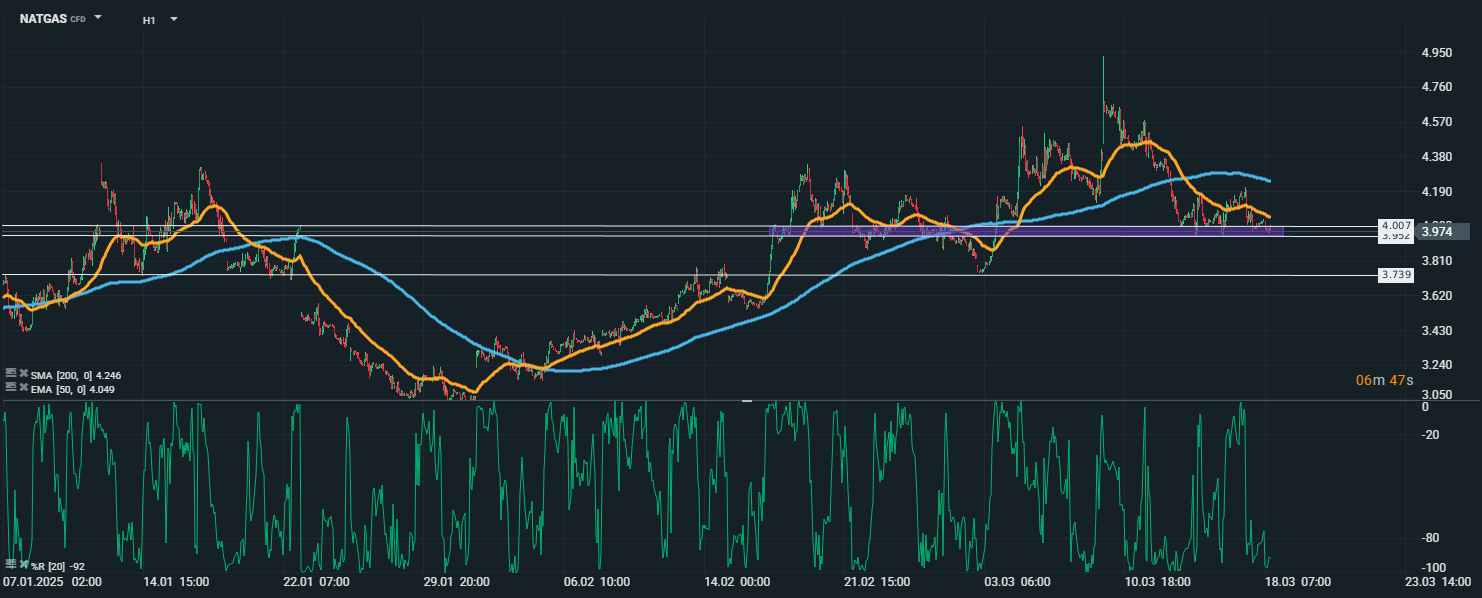Click the H1 timeframe label
The width and height of the screenshot is (1482, 598).
click(x=149, y=19)
